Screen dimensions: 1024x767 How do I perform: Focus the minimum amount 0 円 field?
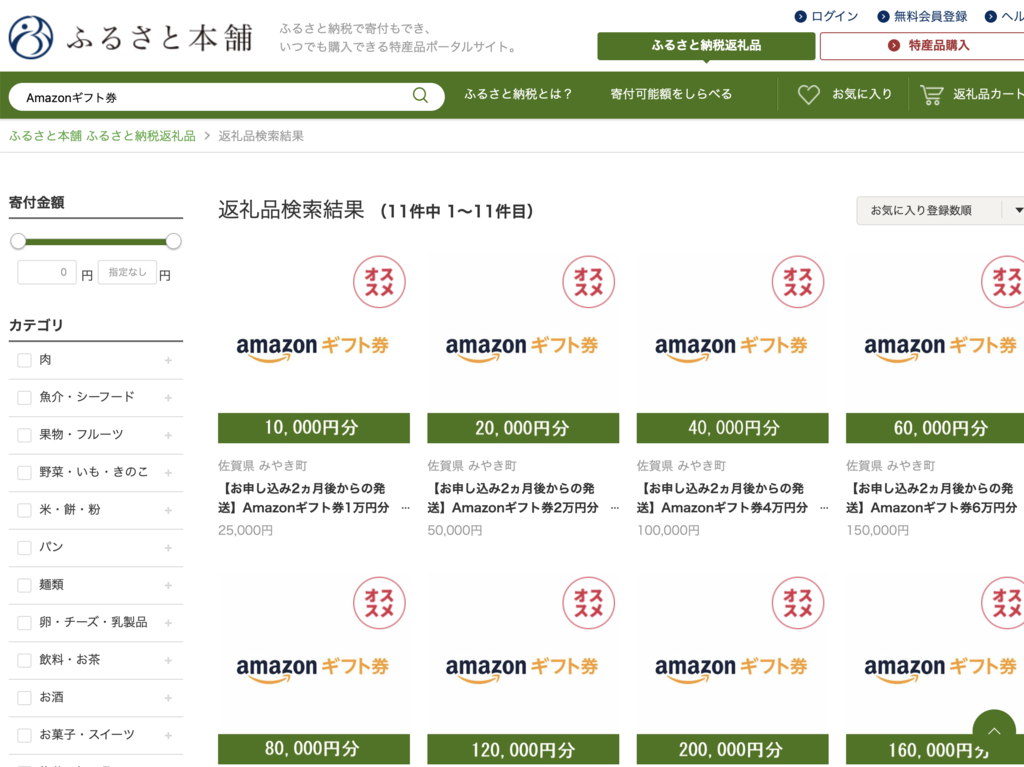coord(47,272)
